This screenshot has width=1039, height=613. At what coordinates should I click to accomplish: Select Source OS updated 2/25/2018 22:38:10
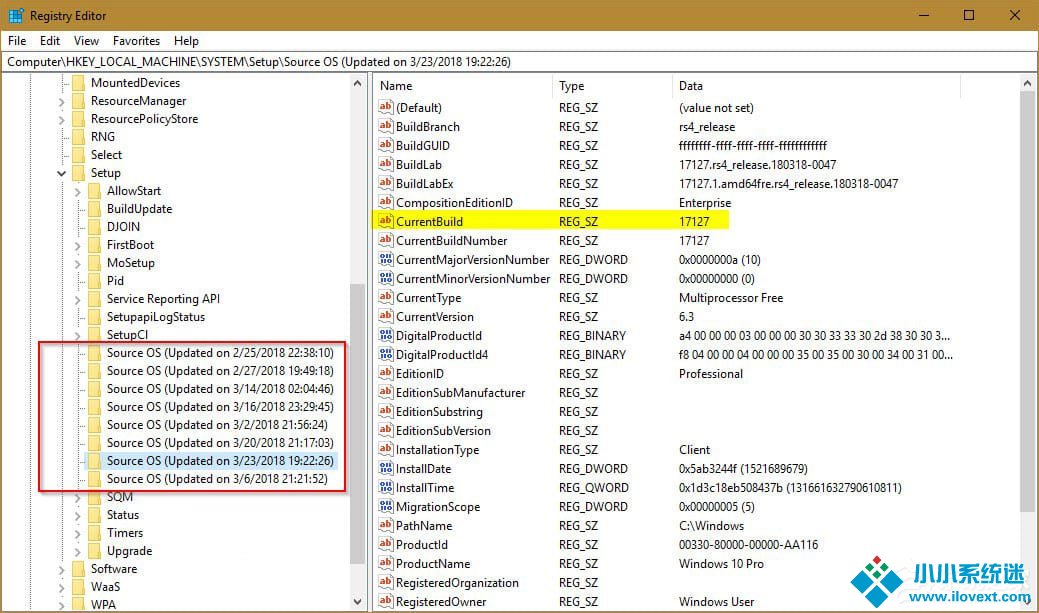coord(220,353)
